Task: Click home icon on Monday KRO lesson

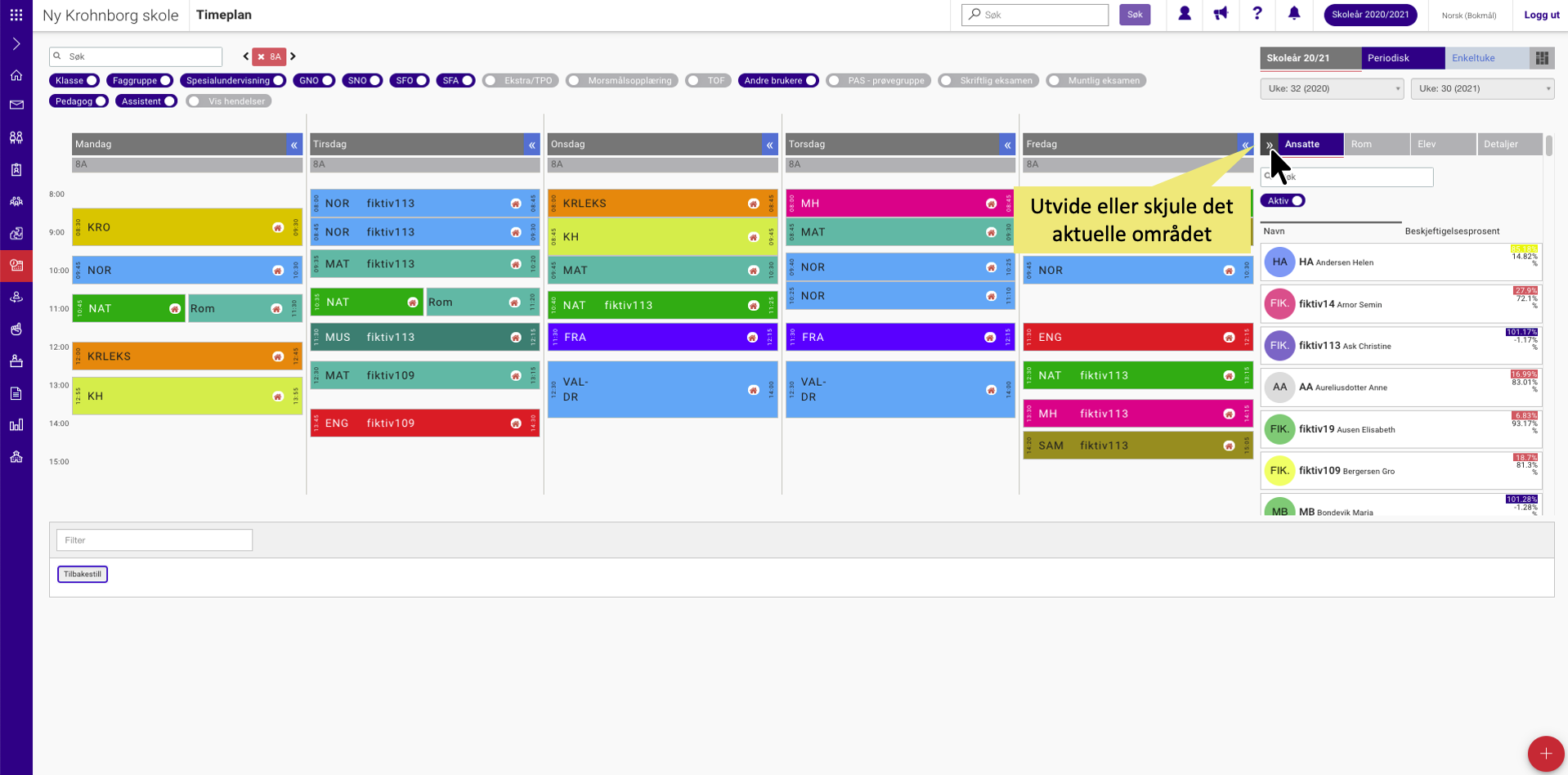Action: pos(278,227)
